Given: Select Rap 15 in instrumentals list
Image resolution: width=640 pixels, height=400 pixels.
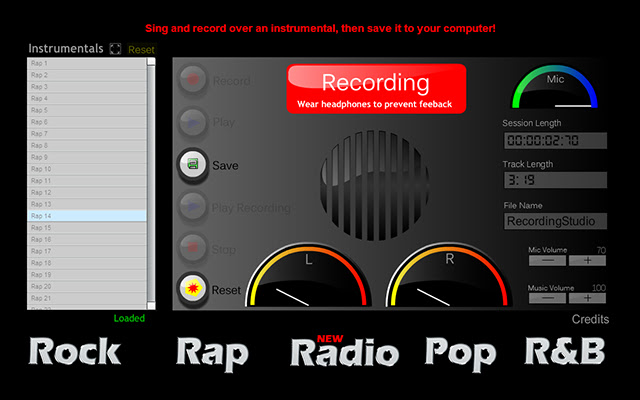Looking at the screenshot, I should pos(87,228).
